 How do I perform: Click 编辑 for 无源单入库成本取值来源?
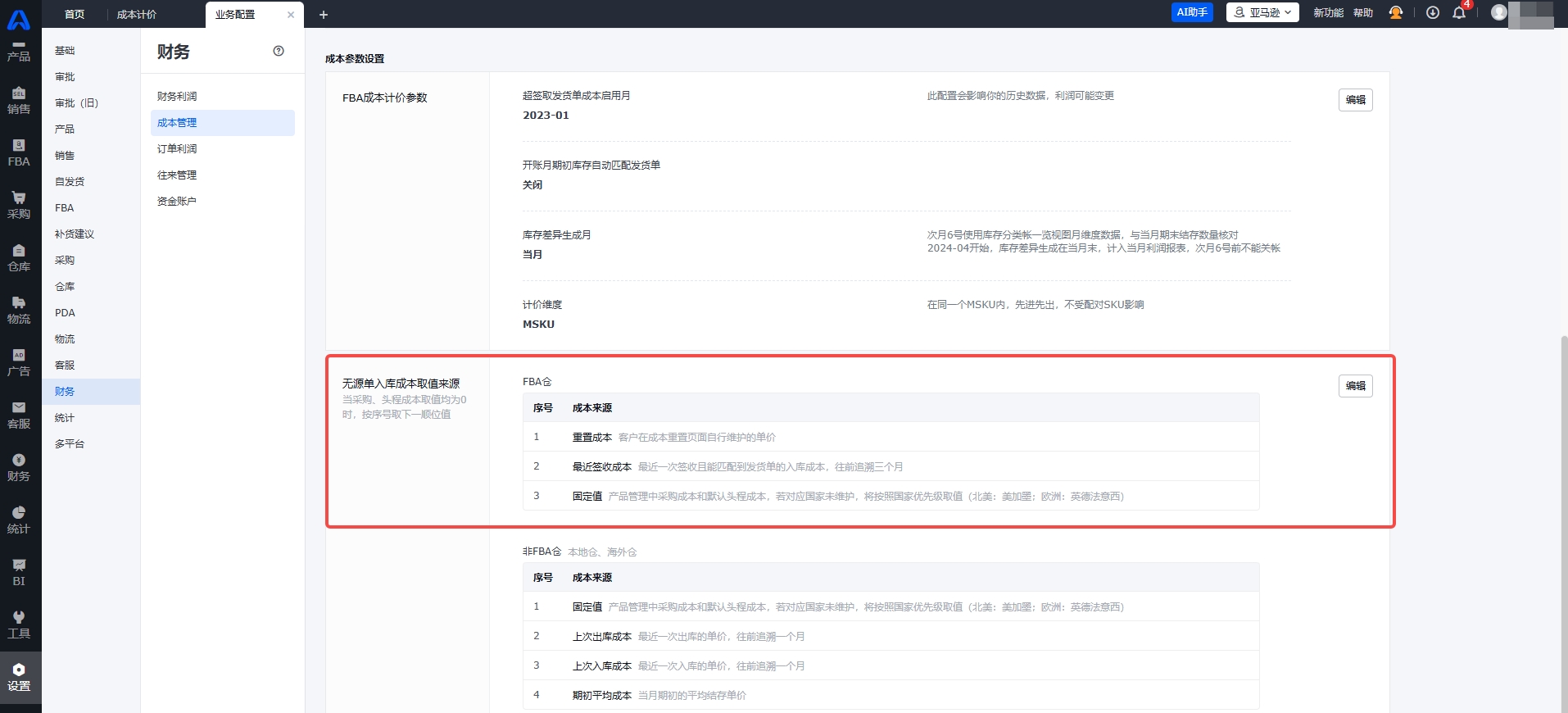pyautogui.click(x=1355, y=386)
